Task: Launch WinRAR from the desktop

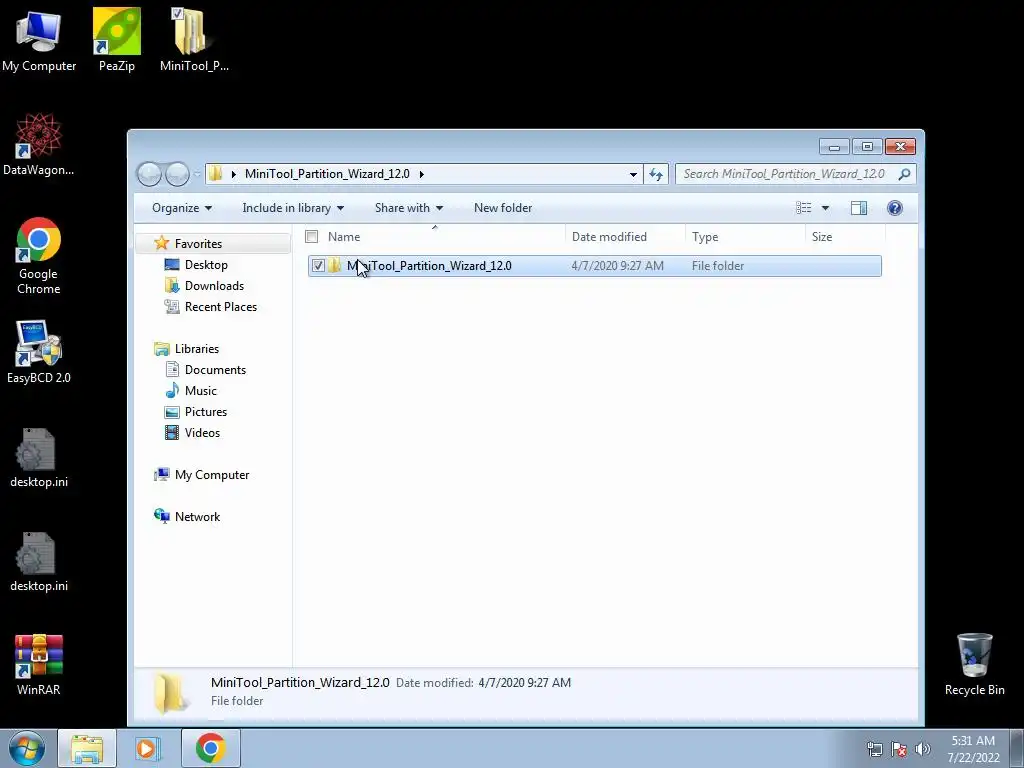Action: pos(39,664)
